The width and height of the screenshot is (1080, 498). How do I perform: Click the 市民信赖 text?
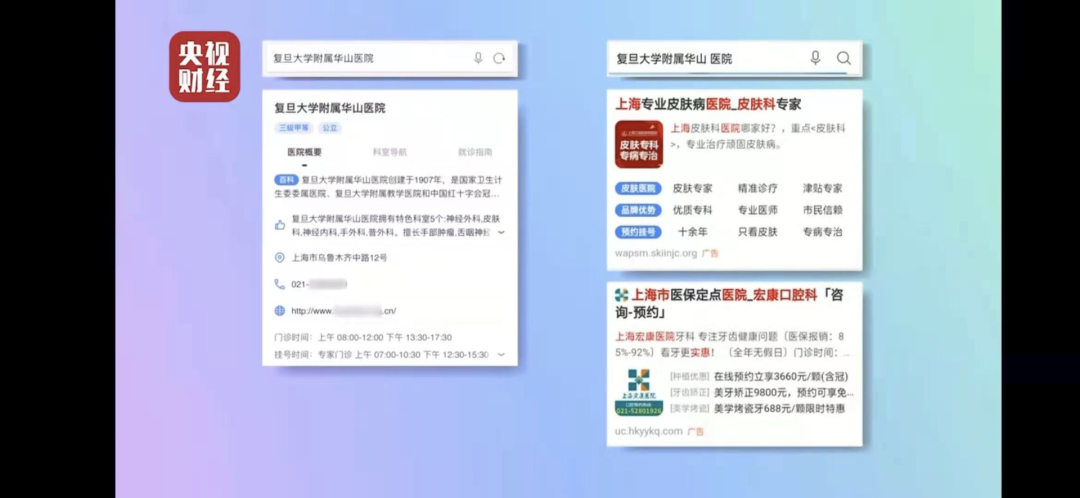point(822,210)
